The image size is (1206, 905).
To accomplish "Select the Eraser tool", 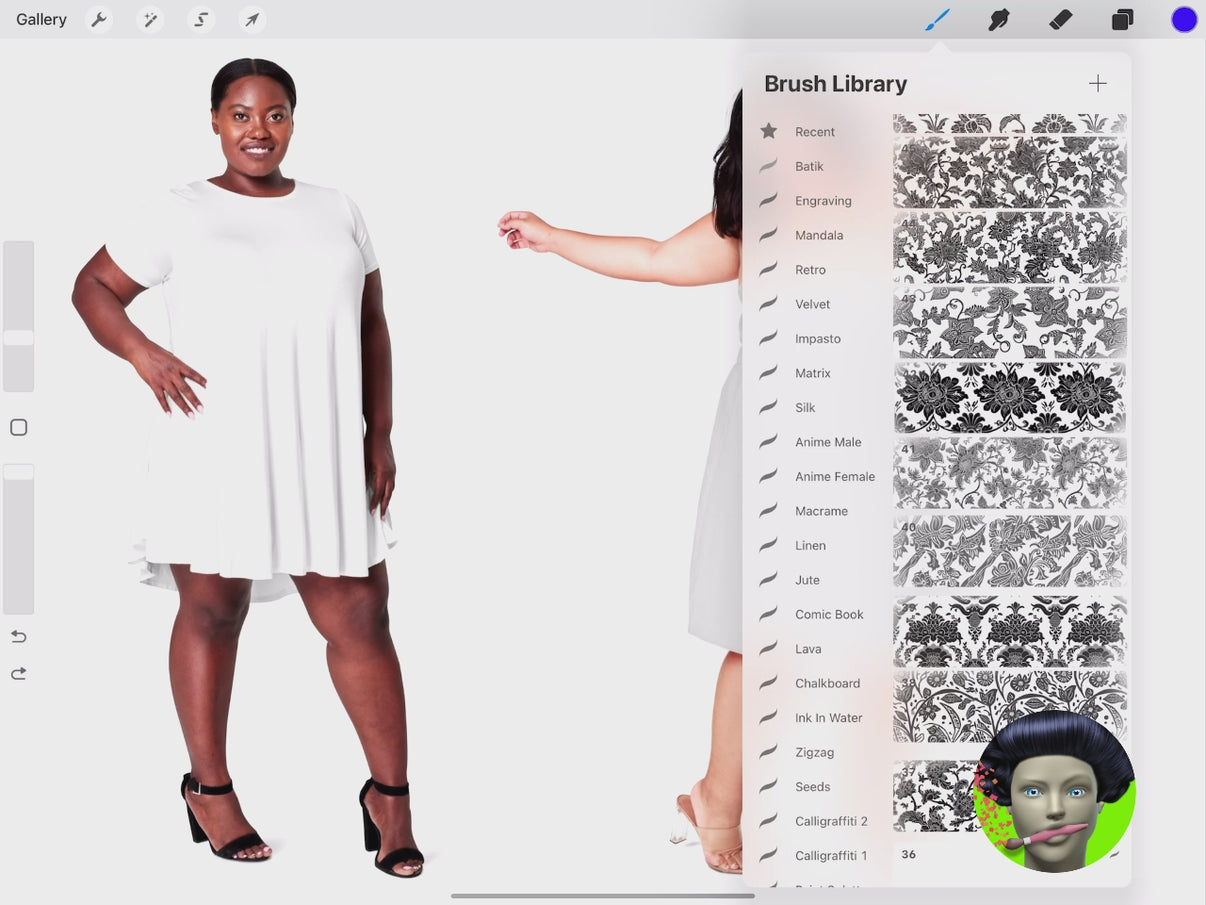I will [x=1060, y=20].
